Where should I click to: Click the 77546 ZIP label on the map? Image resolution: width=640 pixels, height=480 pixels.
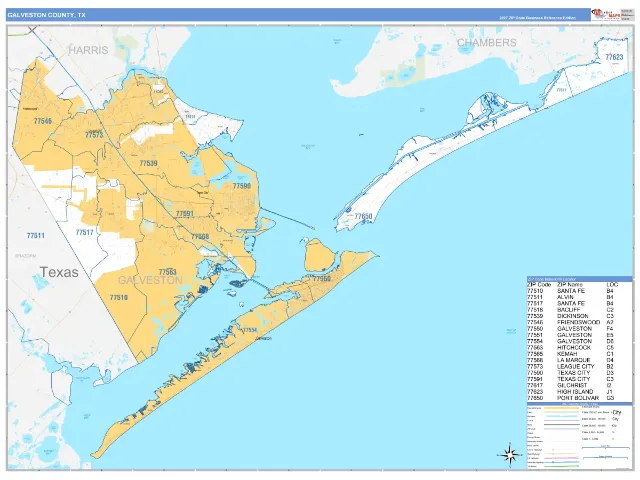(x=43, y=121)
